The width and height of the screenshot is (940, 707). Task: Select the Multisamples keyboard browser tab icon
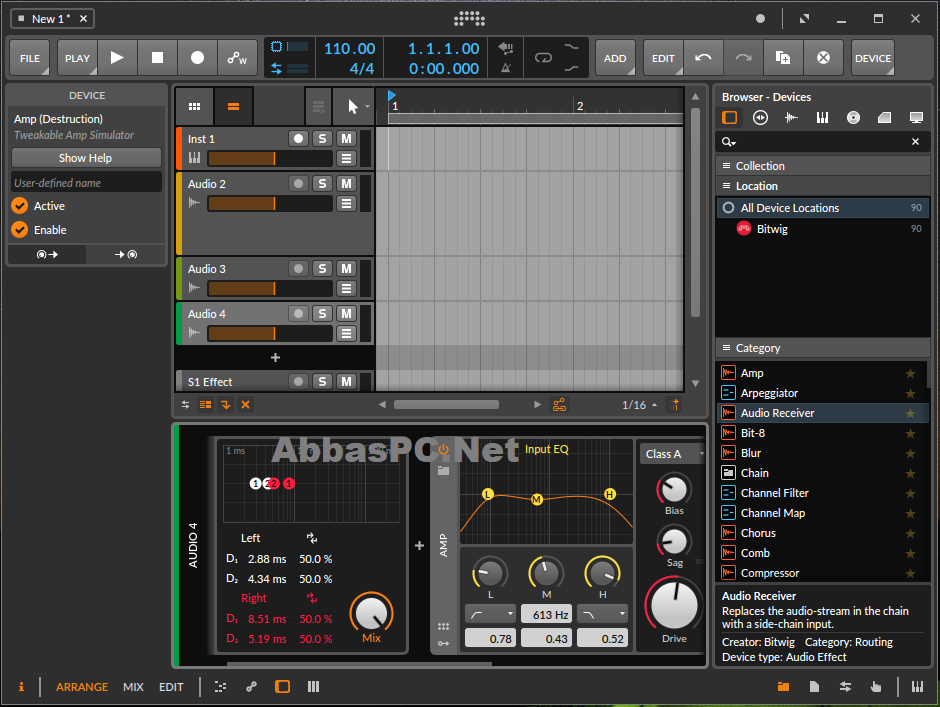pos(822,118)
